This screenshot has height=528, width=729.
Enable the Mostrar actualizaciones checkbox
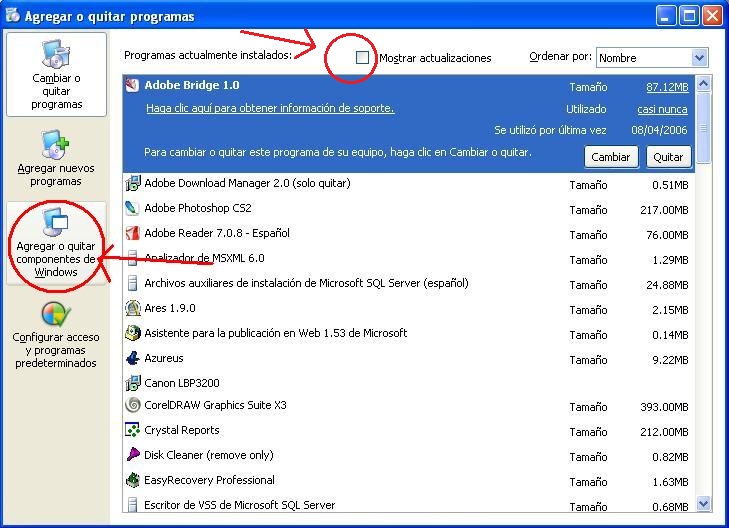362,58
